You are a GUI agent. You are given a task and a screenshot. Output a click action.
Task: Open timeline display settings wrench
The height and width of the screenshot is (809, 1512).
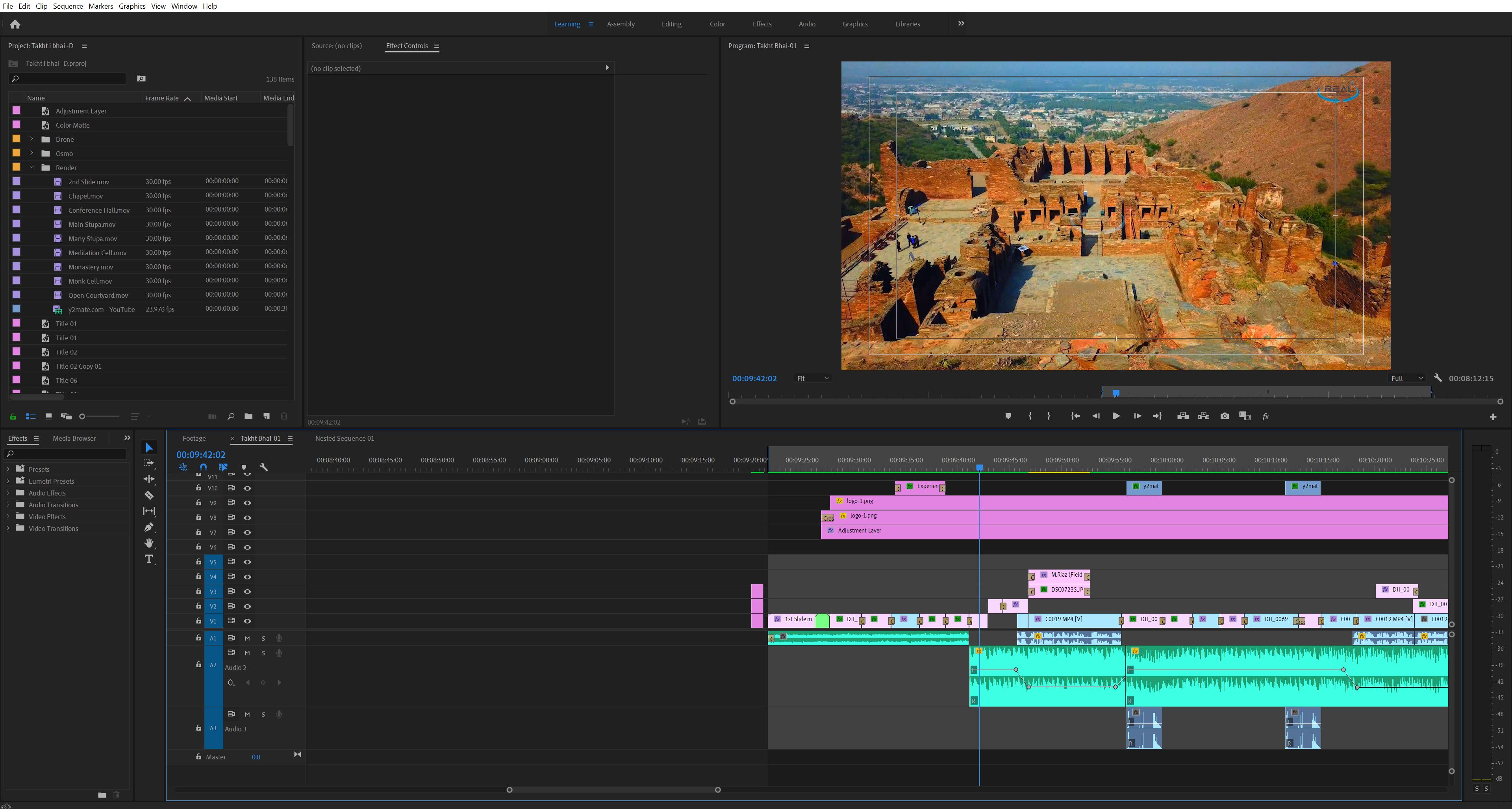pyautogui.click(x=263, y=467)
